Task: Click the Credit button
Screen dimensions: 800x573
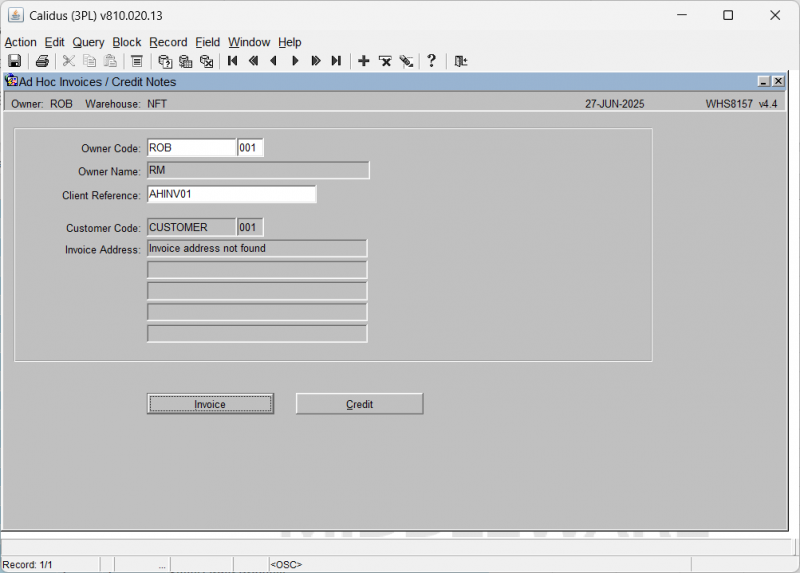Action: (359, 404)
